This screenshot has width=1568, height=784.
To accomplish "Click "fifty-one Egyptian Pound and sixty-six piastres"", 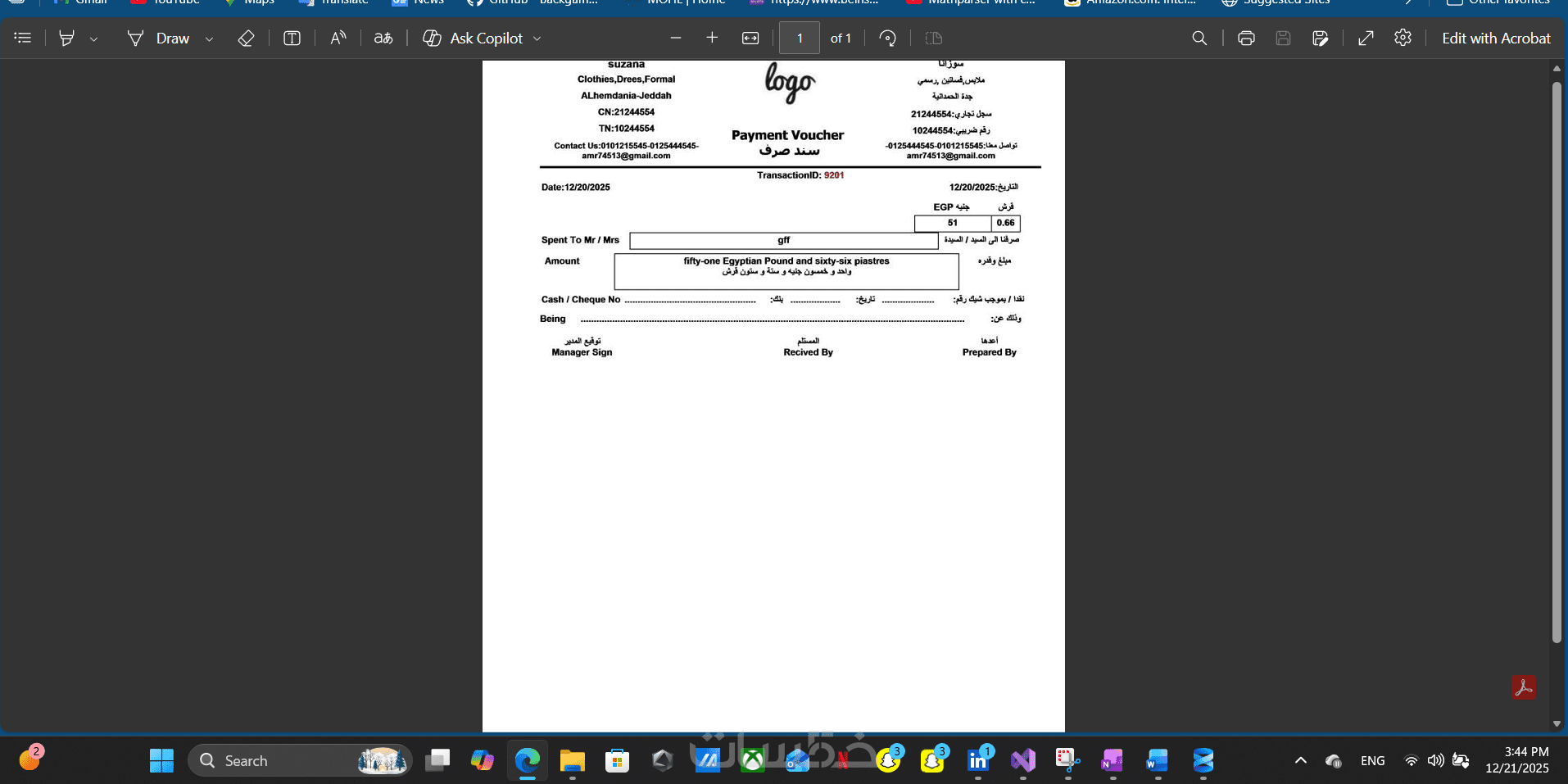I will click(786, 261).
